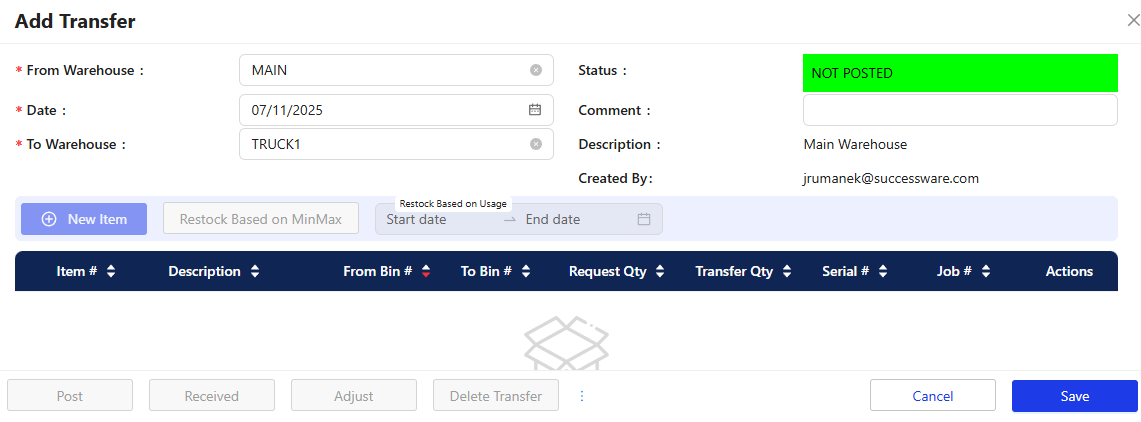This screenshot has height=422, width=1141.
Task: Click the Start date input
Action: pos(435,219)
